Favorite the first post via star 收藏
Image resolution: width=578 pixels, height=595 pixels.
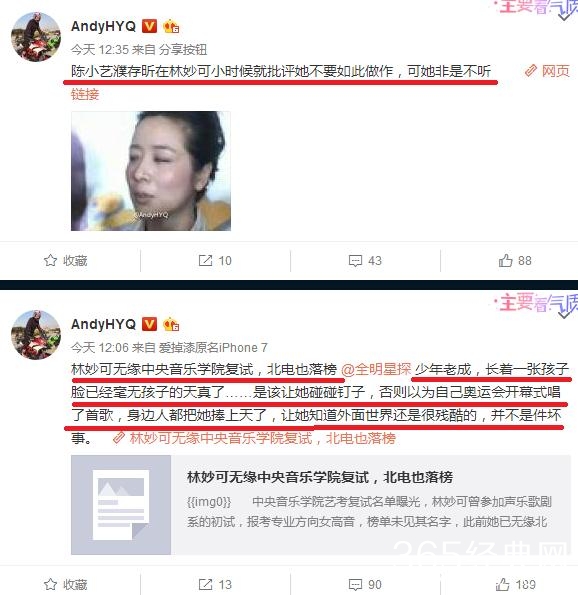coord(65,260)
